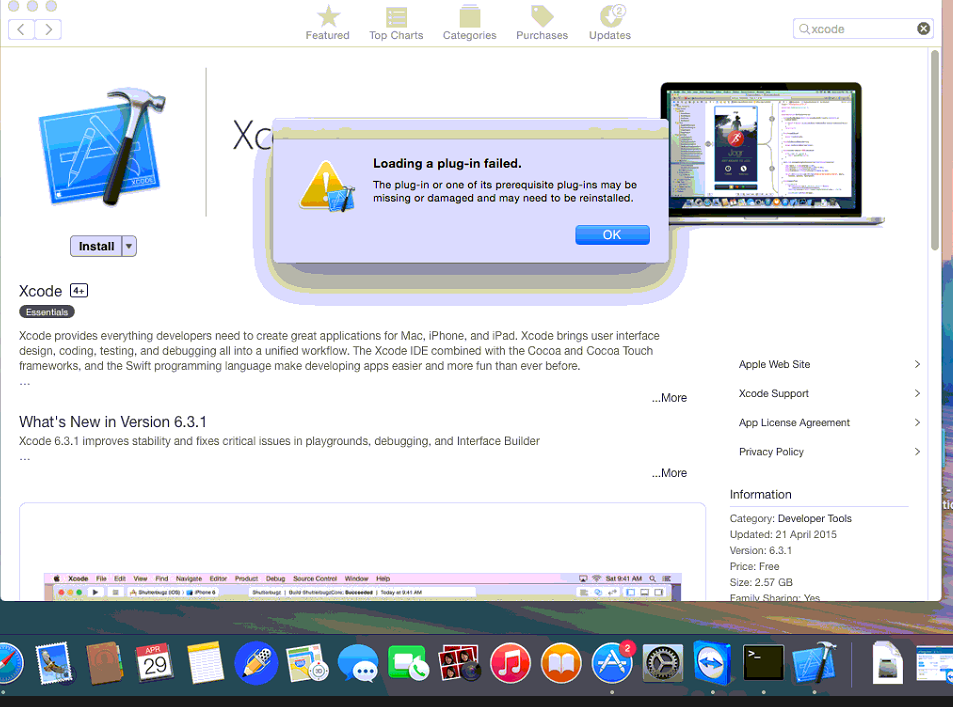Click the large Xcode app icon
953x707 pixels.
102,146
